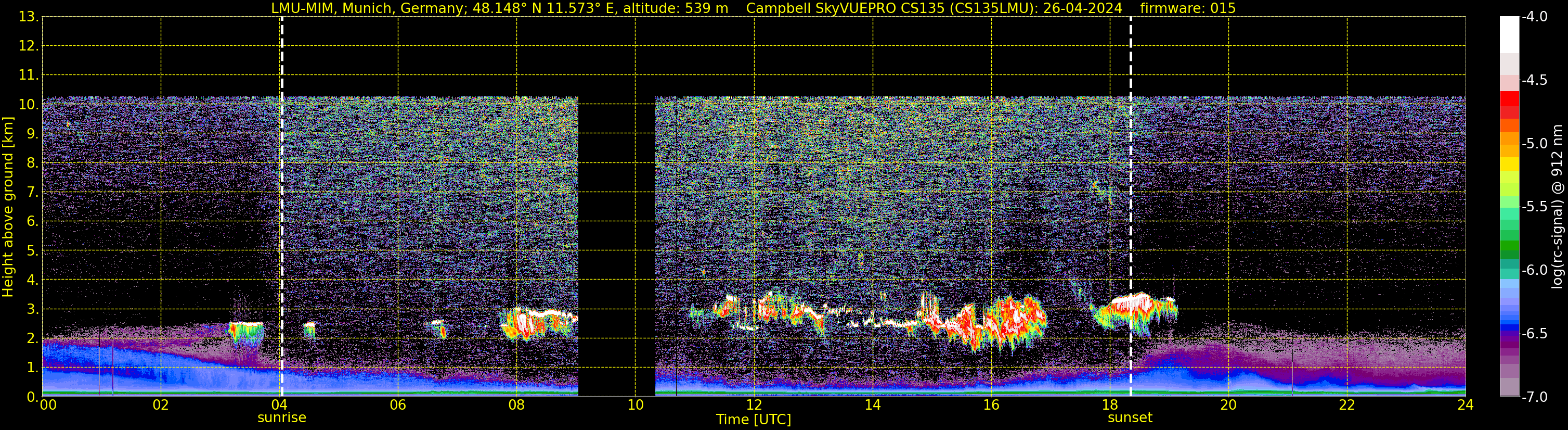Viewport: 1568px width, 430px height.
Task: Click the dashed white sunrise marker line
Action: coord(282,207)
